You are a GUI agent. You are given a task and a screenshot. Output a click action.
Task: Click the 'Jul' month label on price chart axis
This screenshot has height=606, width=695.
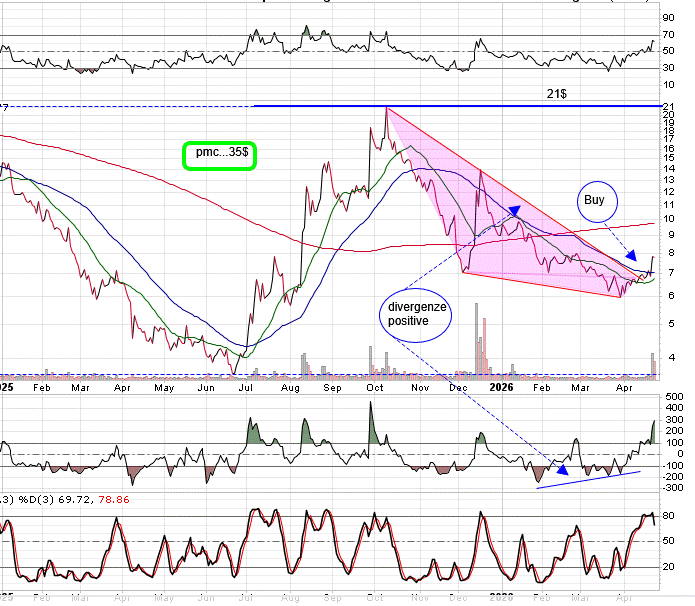click(x=248, y=386)
